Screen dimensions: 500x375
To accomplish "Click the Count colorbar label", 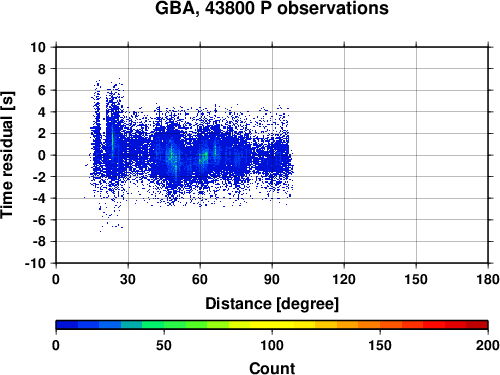I will point(272,368).
